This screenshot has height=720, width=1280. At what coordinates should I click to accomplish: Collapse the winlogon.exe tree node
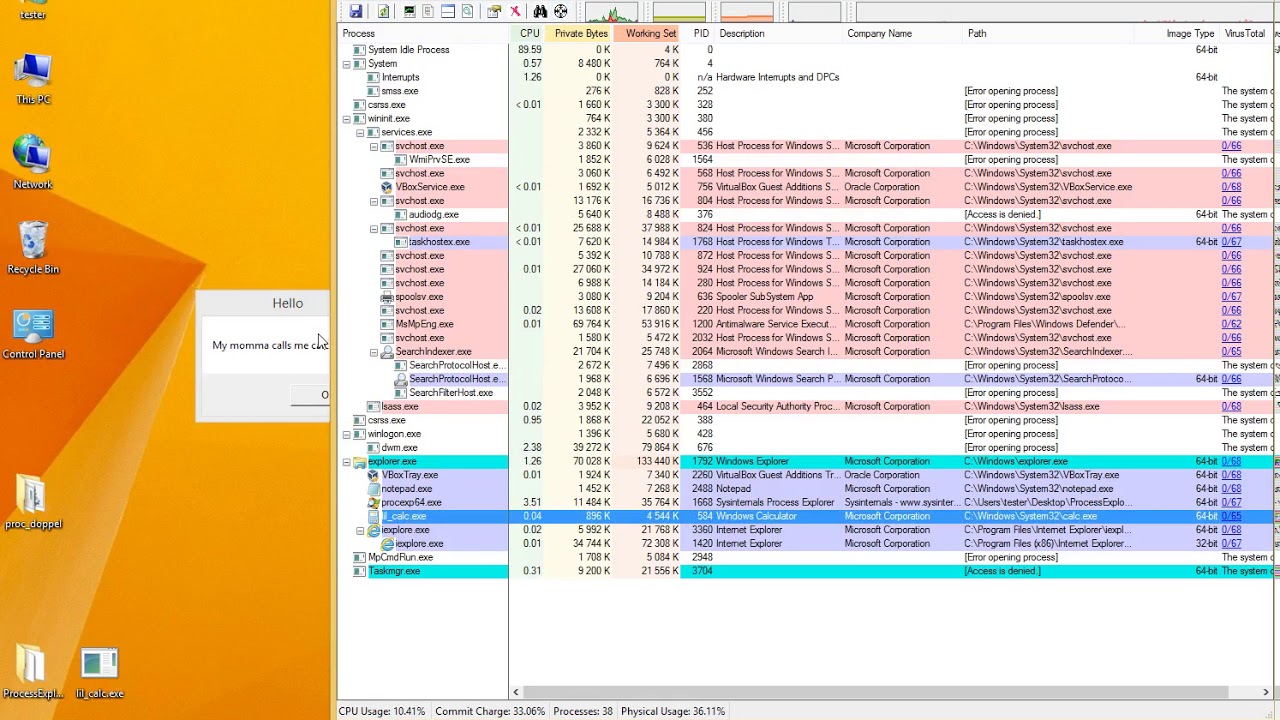pos(347,434)
